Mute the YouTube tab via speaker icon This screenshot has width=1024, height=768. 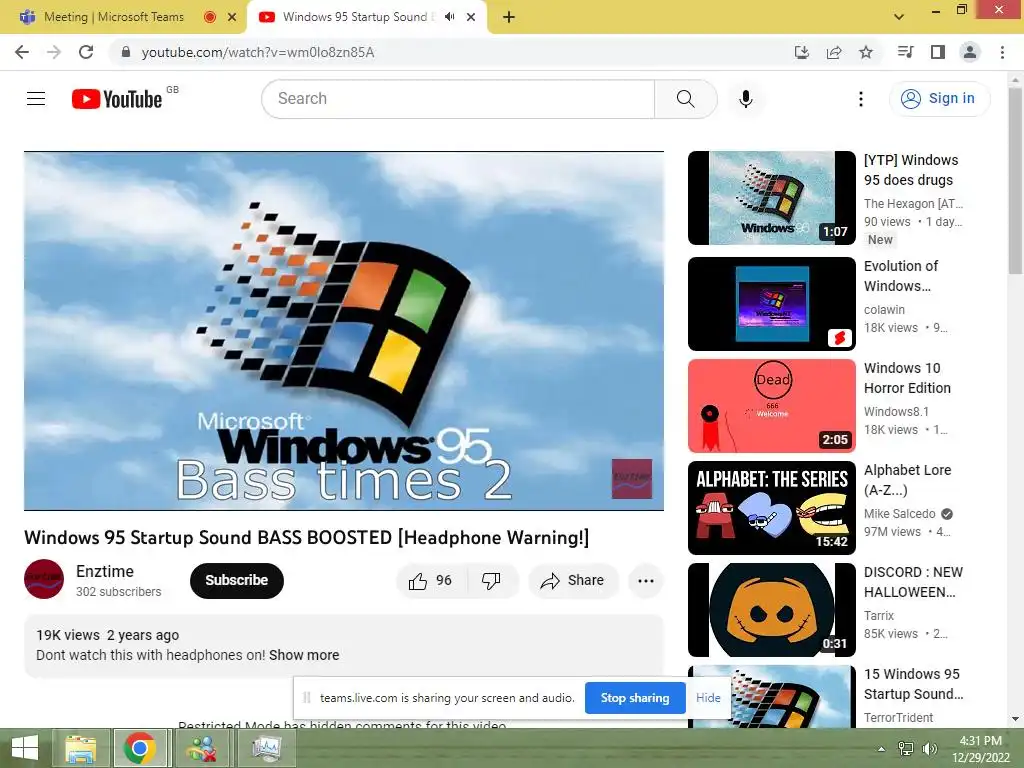click(x=449, y=17)
